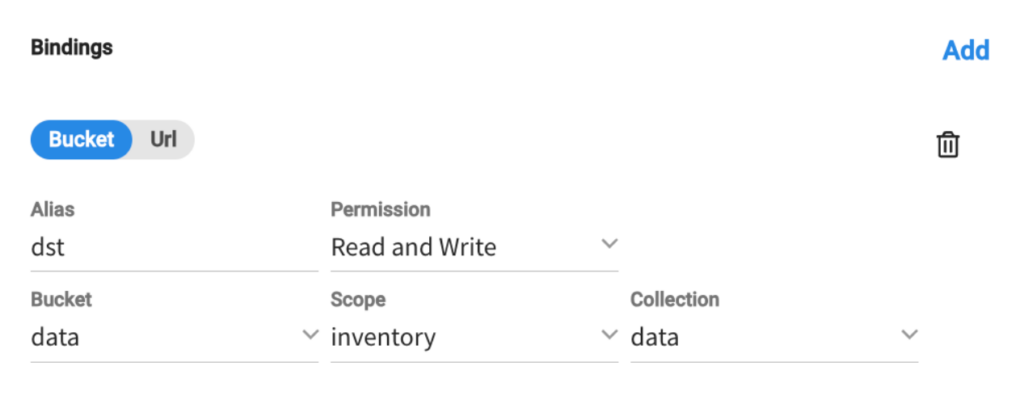The width and height of the screenshot is (1024, 400).
Task: Click the chevron arrow next to inventory
Action: click(609, 335)
